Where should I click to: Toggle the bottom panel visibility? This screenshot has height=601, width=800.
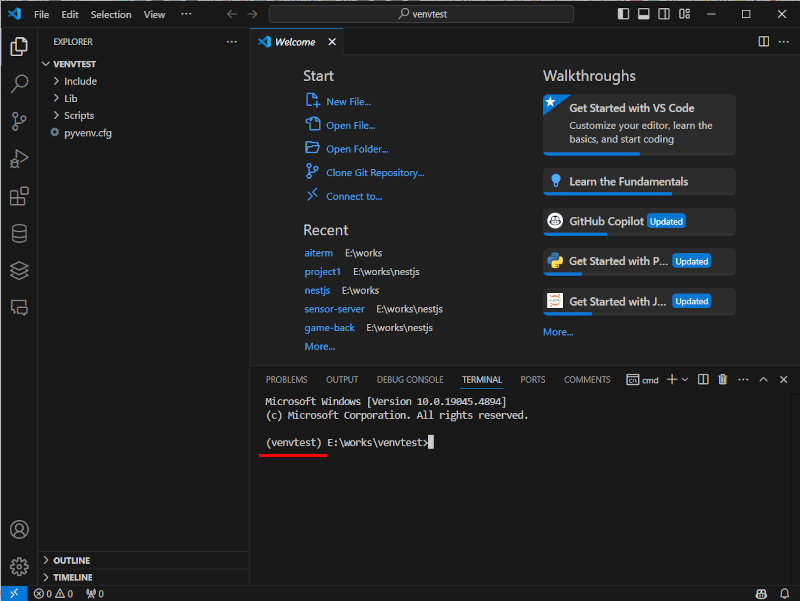pos(643,14)
